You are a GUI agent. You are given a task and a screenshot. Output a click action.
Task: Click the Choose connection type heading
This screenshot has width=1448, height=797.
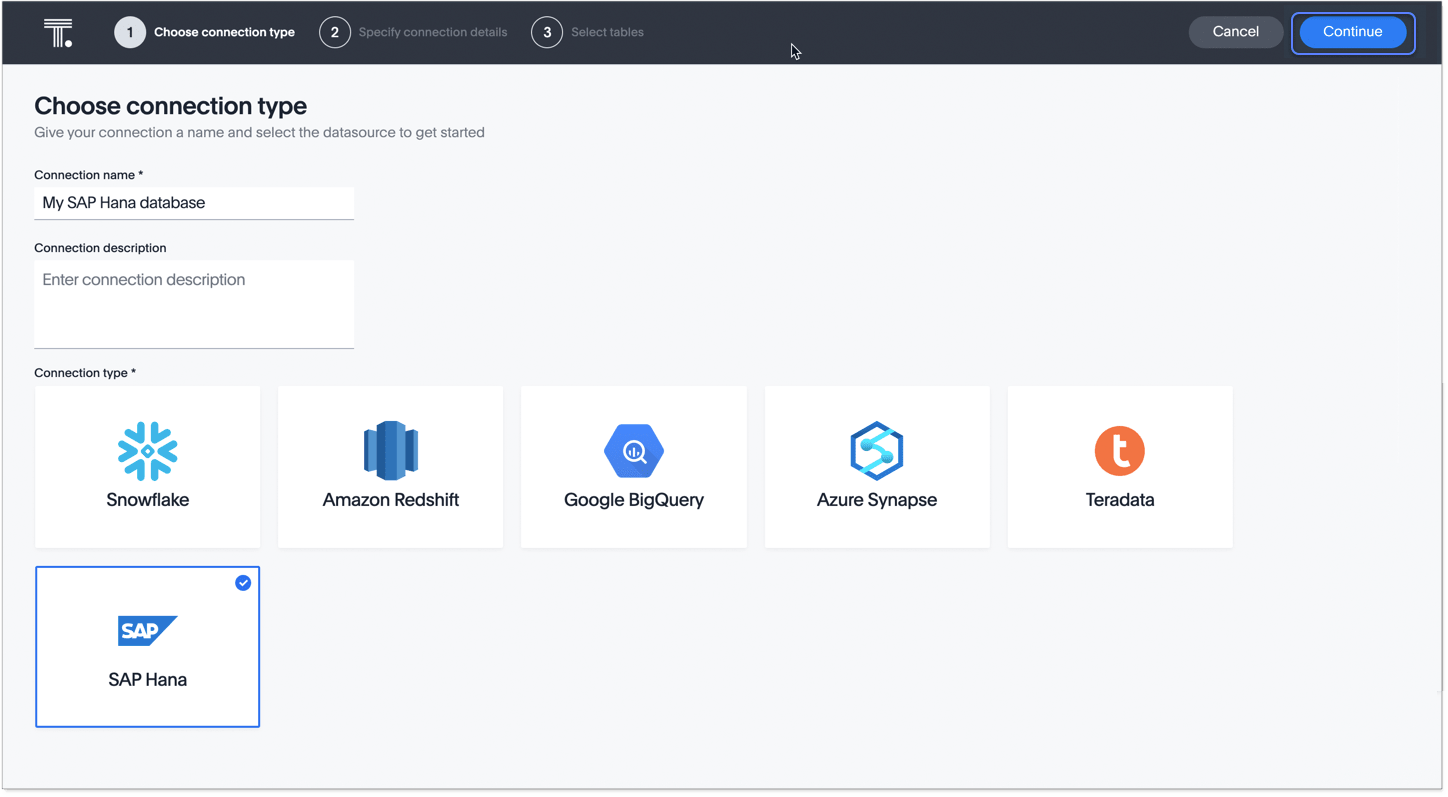coord(171,106)
